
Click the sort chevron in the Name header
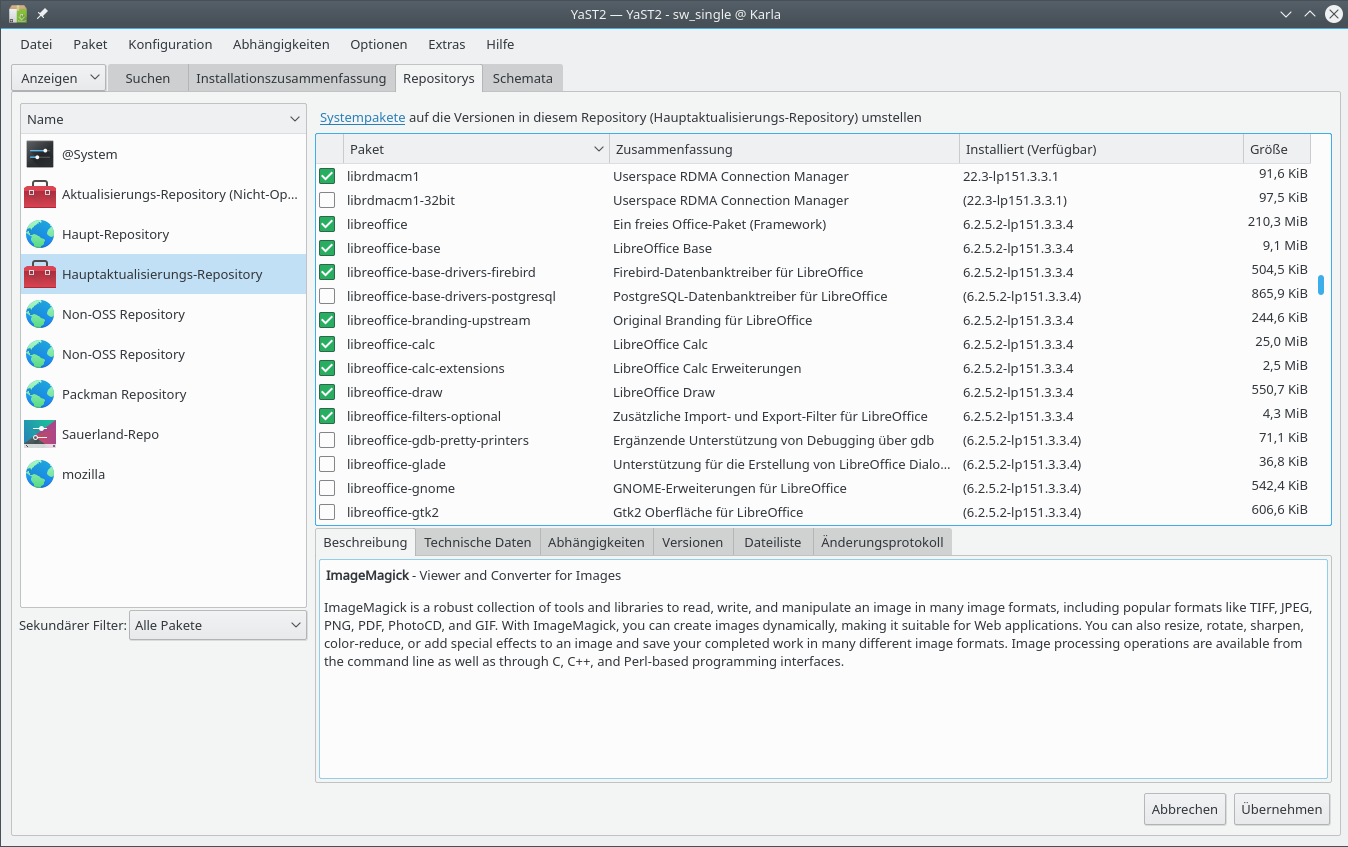tap(295, 119)
